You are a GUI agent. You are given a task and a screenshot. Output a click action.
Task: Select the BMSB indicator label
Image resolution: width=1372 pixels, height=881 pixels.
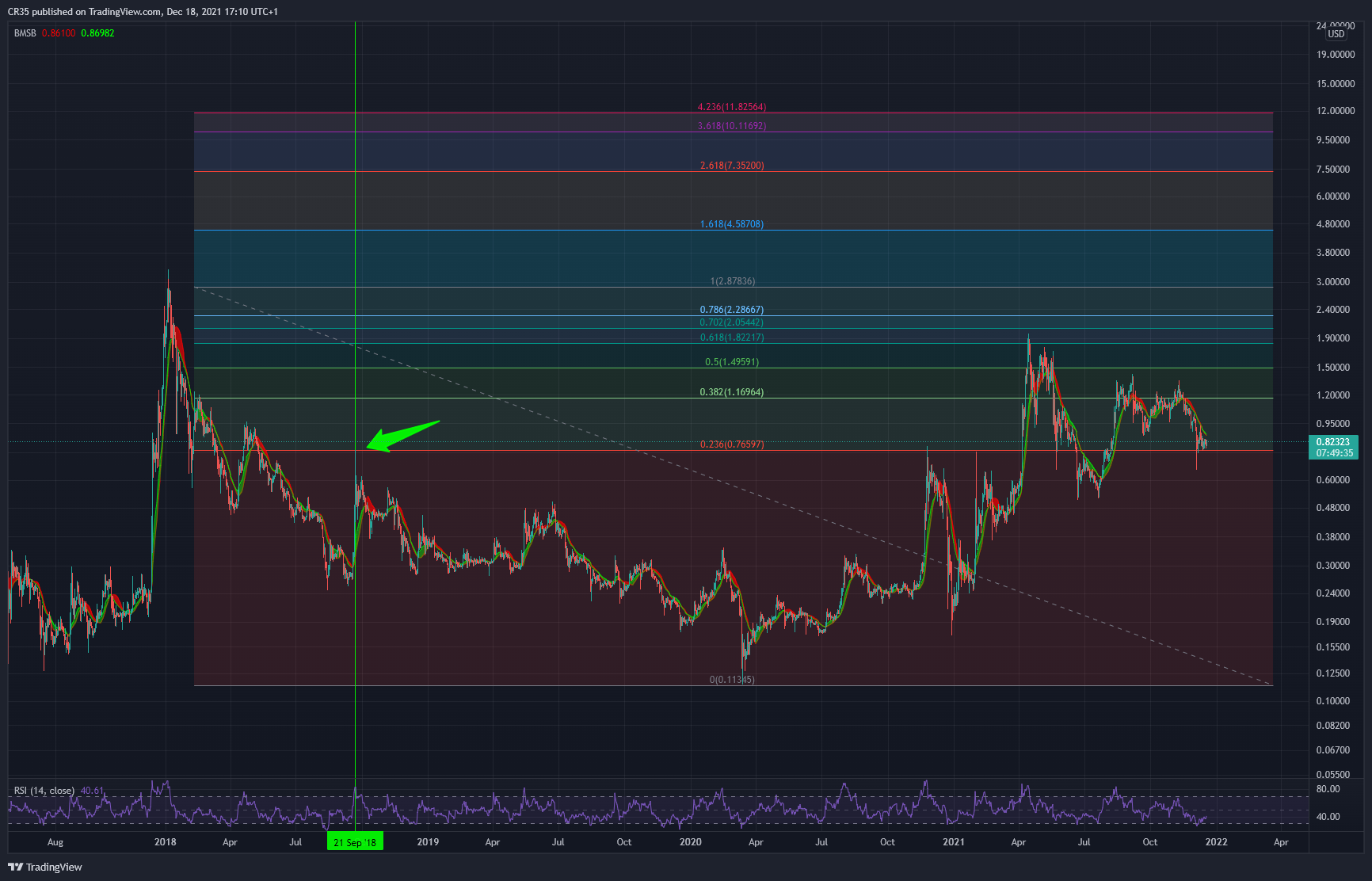(x=25, y=33)
